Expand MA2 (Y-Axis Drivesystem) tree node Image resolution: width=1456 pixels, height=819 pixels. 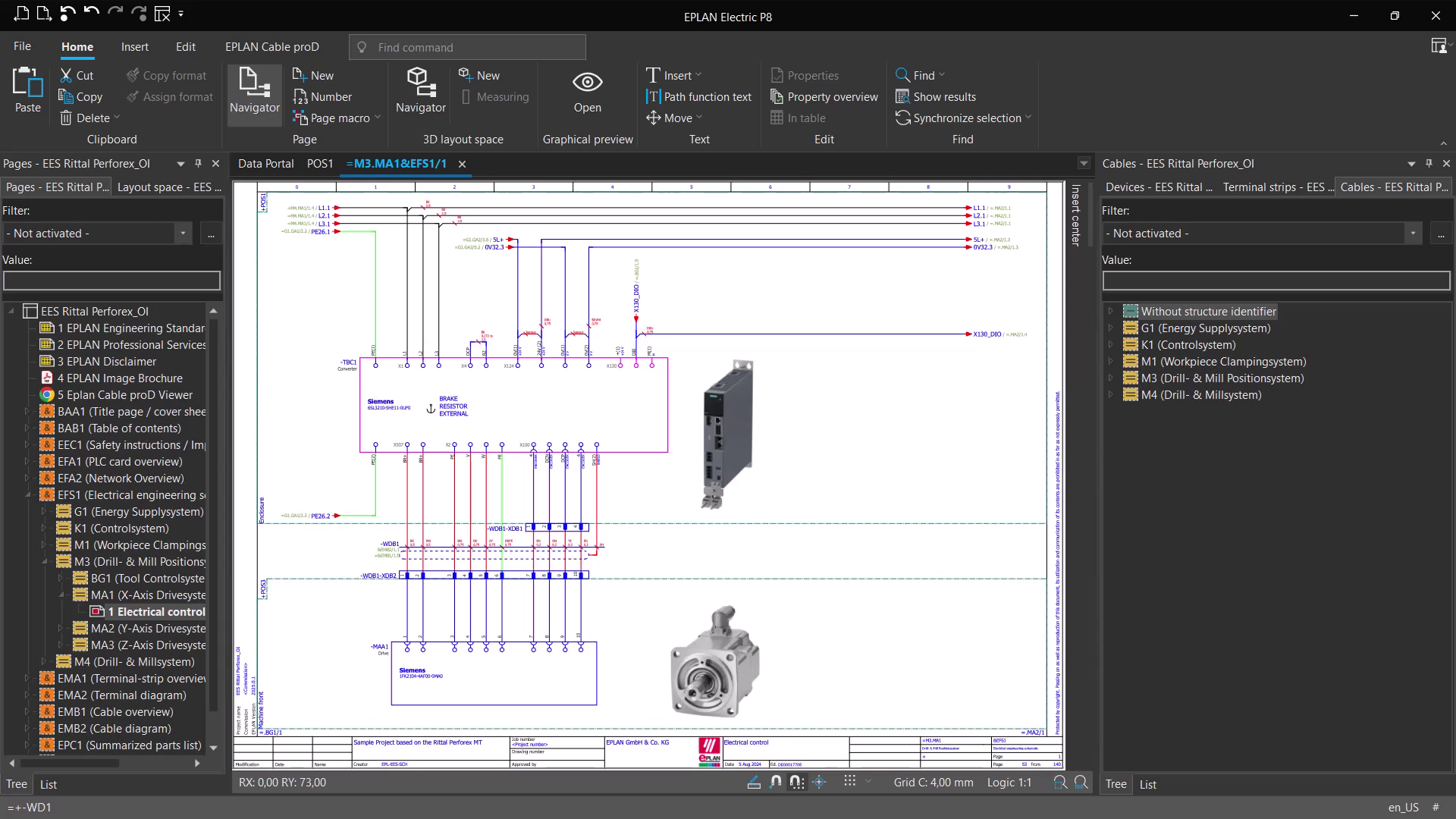pos(61,628)
